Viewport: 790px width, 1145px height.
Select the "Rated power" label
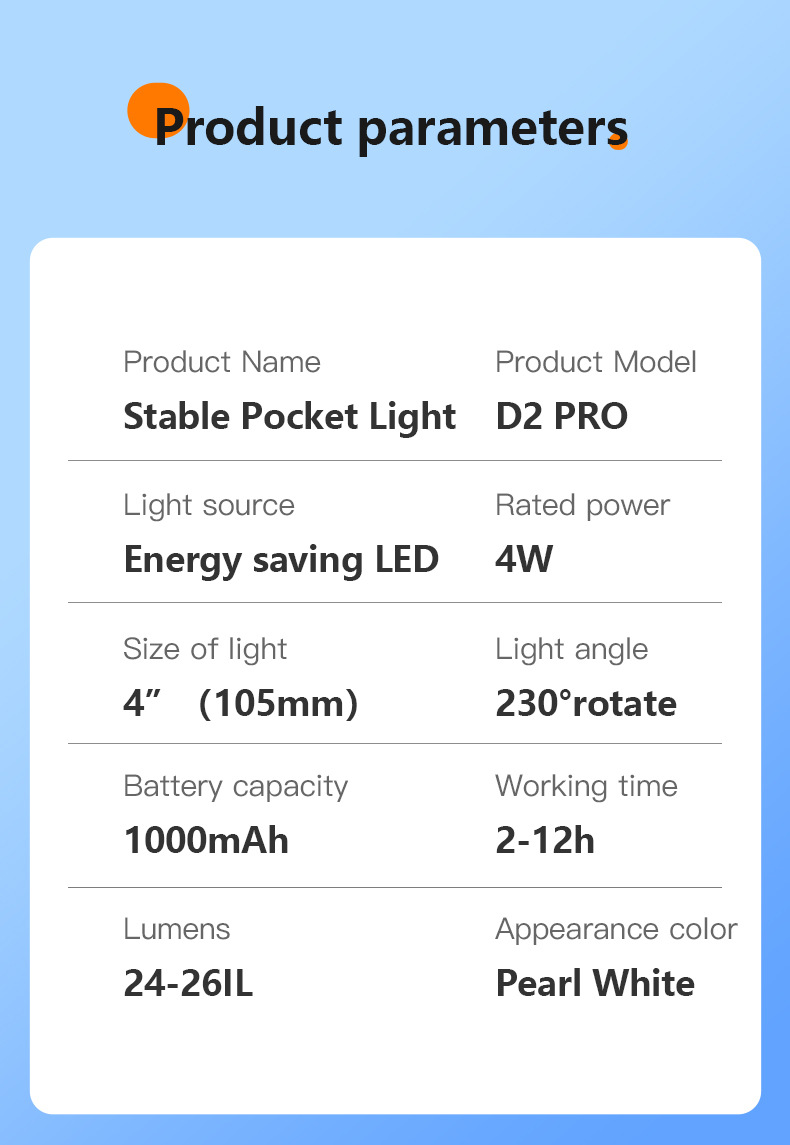point(582,505)
